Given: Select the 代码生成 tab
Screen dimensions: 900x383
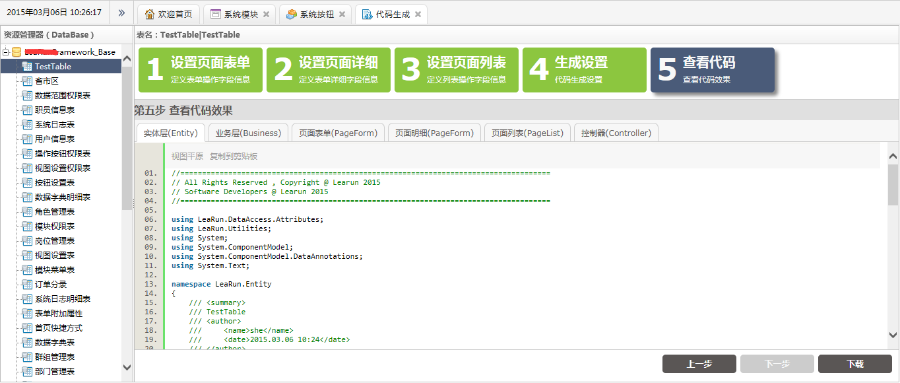Looking at the screenshot, I should pyautogui.click(x=391, y=14).
